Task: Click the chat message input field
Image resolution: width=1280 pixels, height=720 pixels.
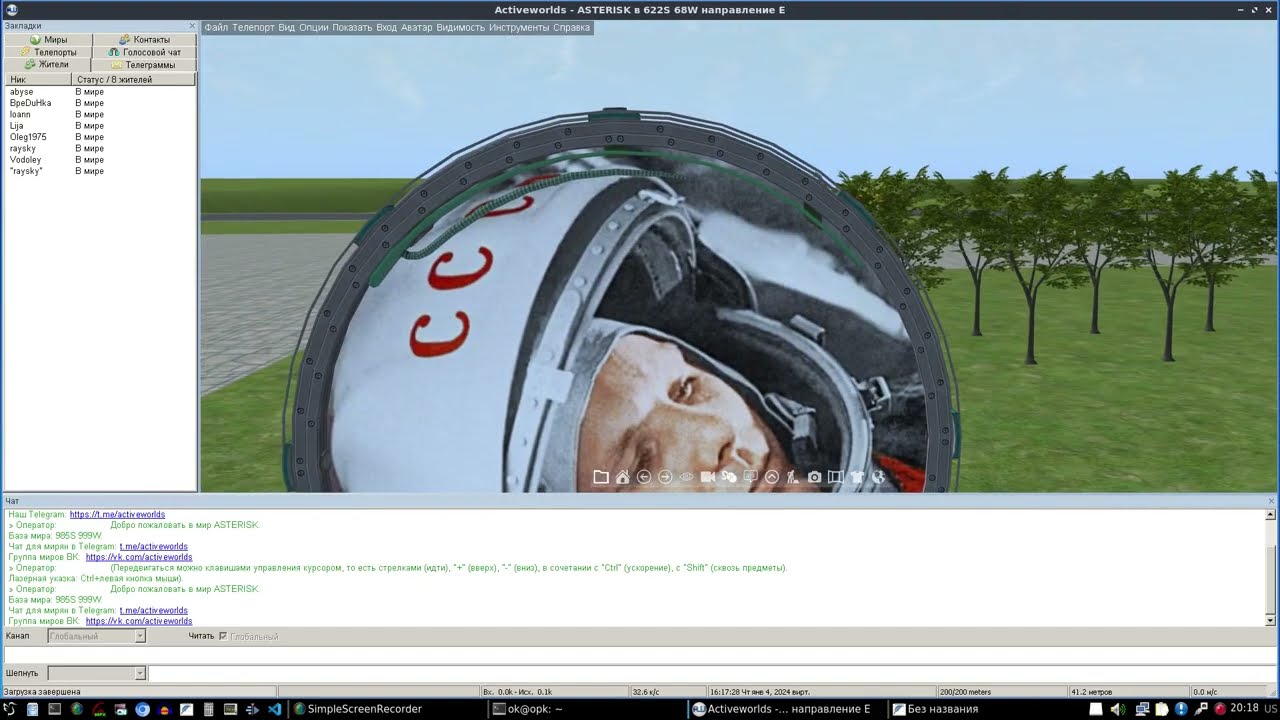Action: coord(640,654)
